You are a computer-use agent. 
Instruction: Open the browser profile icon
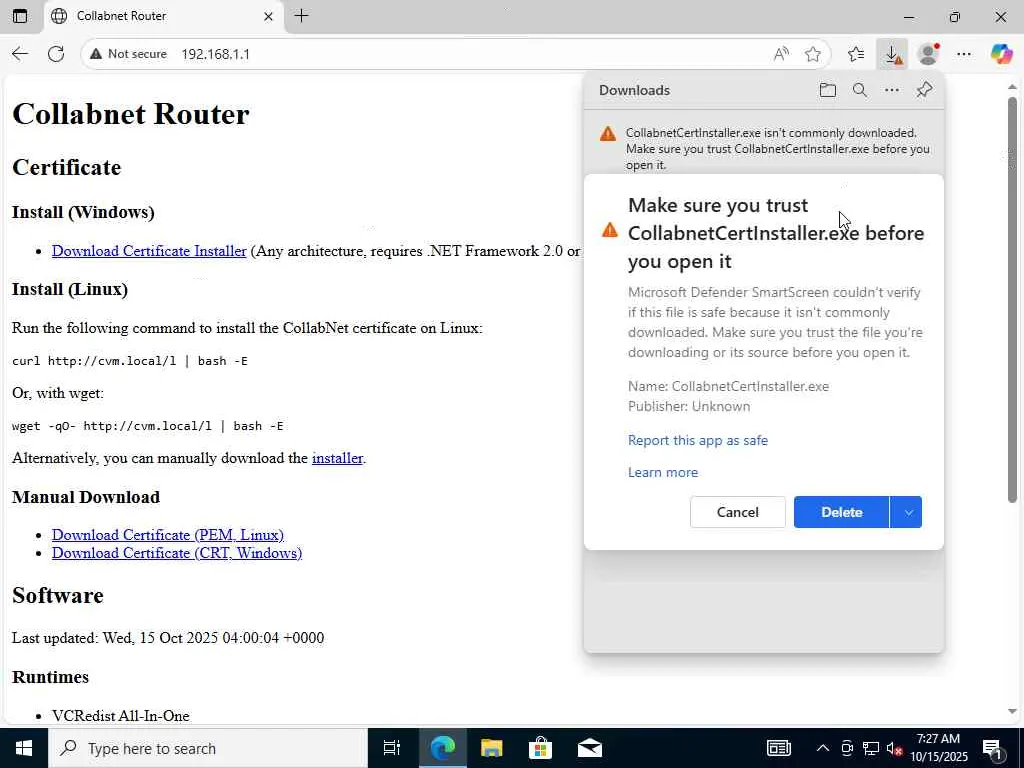tap(928, 54)
